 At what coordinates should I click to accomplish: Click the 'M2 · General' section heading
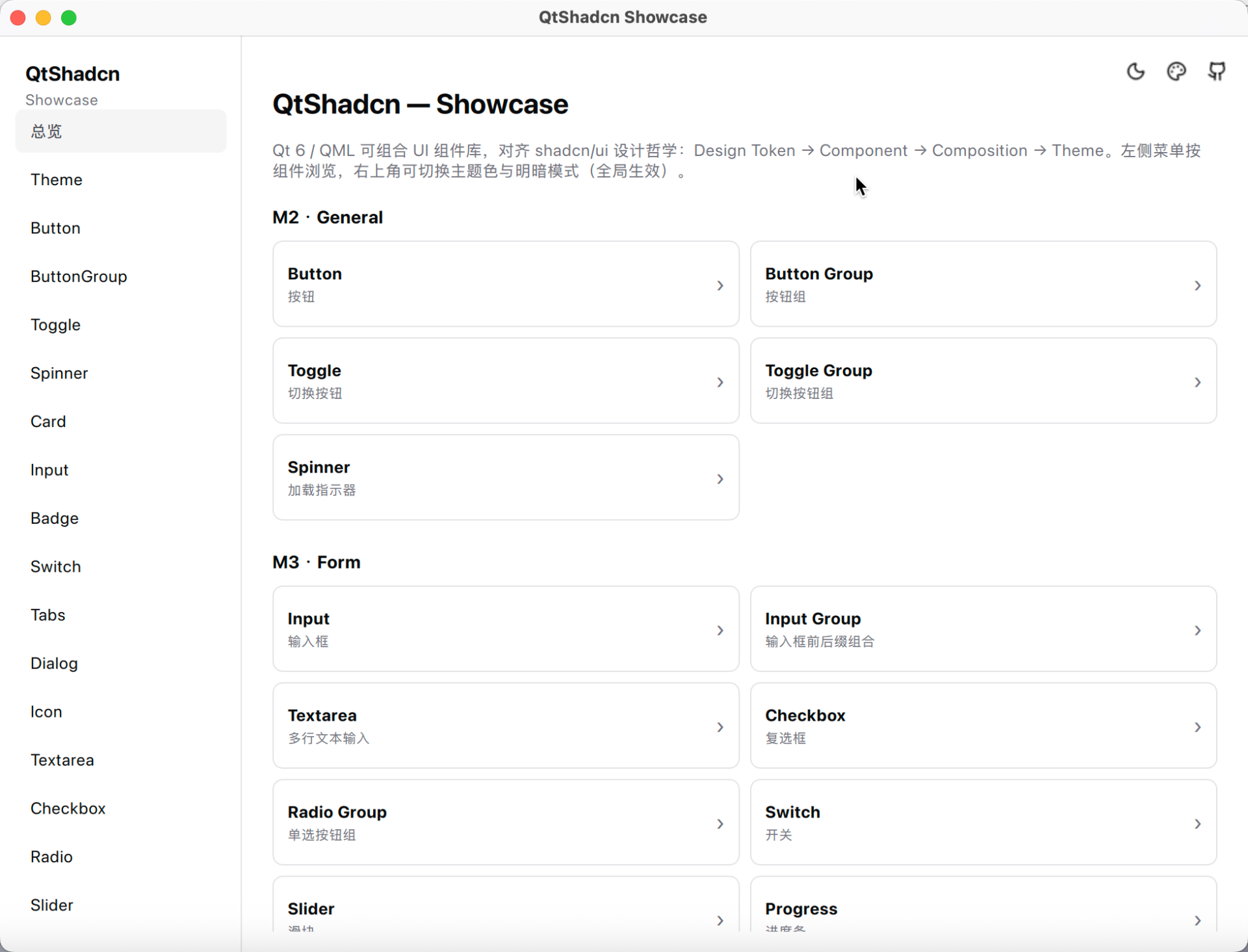pyautogui.click(x=328, y=218)
